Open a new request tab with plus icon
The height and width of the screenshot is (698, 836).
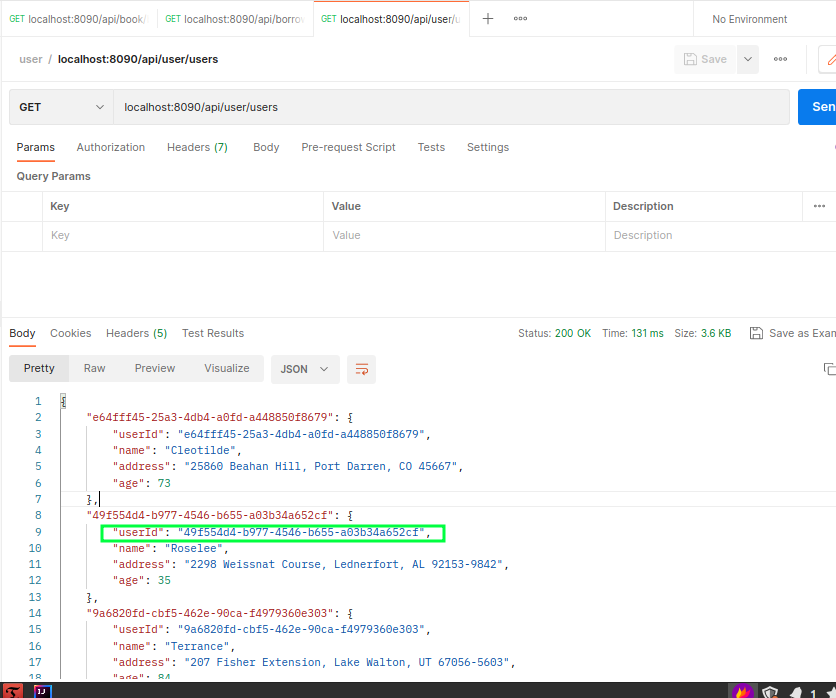(487, 19)
